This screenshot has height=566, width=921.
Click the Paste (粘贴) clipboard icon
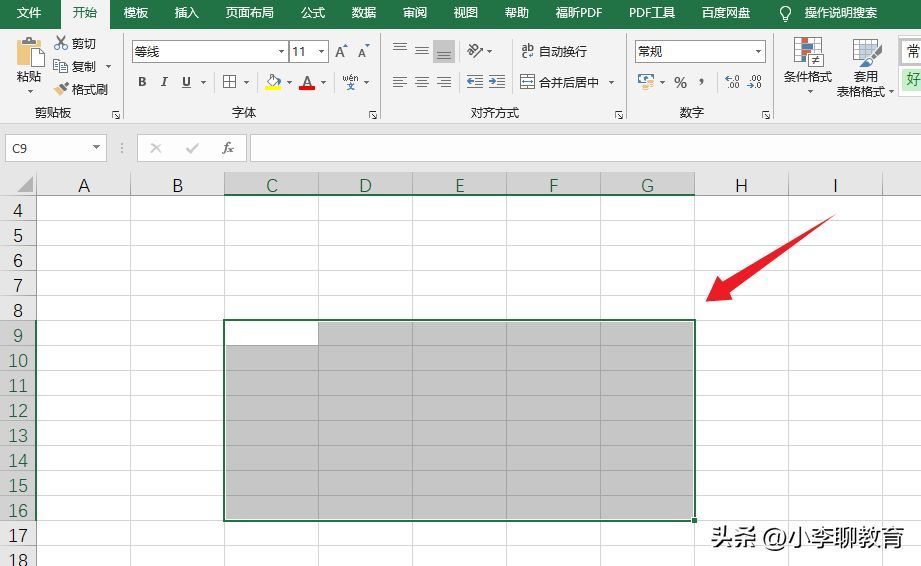[29, 52]
